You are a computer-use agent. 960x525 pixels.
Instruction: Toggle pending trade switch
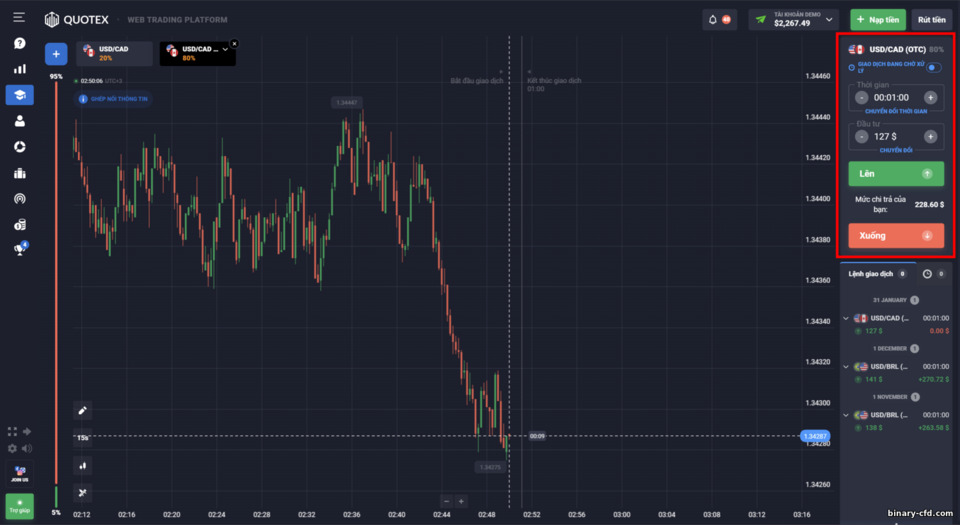tap(934, 67)
